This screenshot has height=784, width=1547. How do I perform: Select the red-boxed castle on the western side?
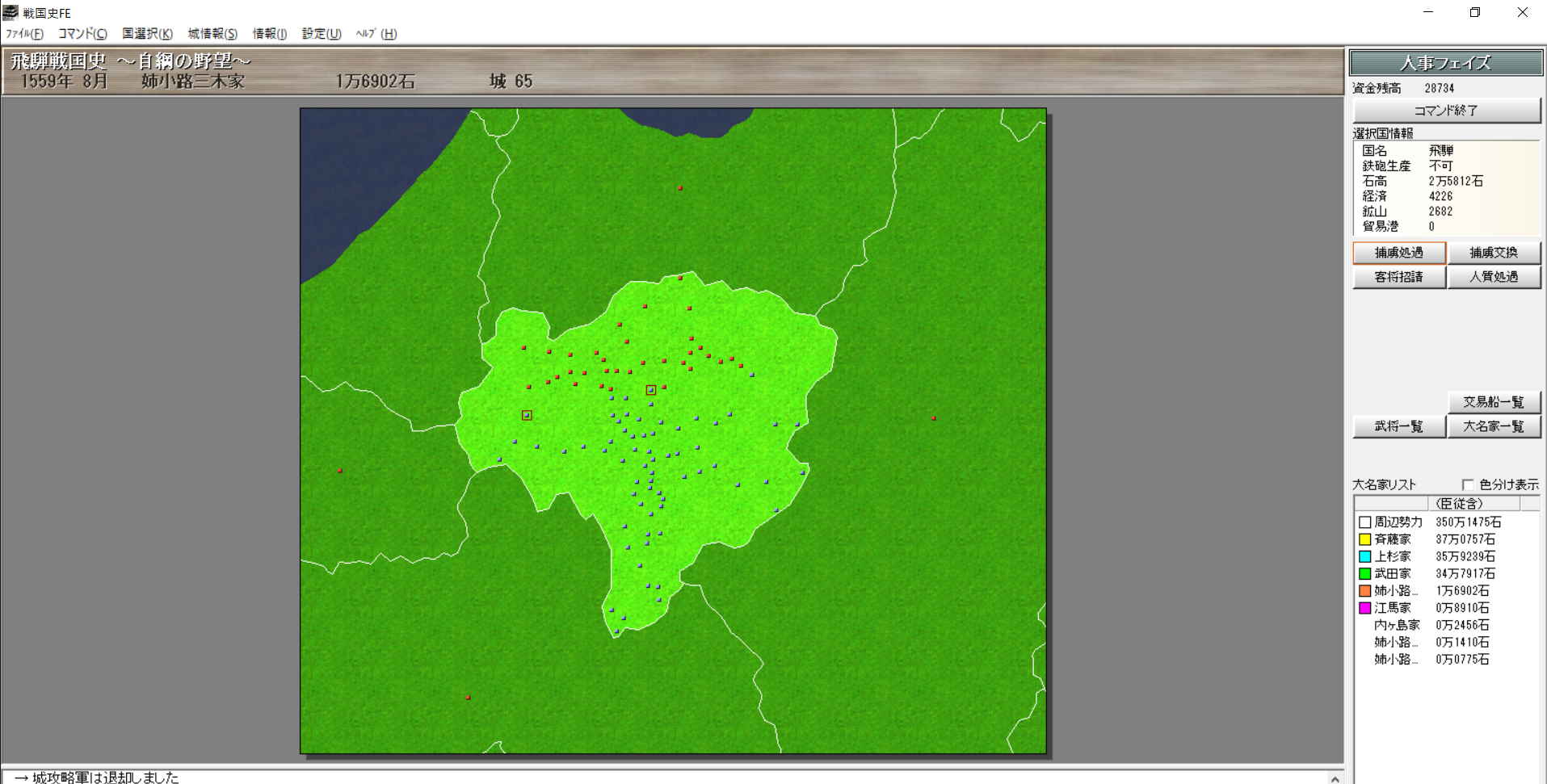pyautogui.click(x=527, y=415)
